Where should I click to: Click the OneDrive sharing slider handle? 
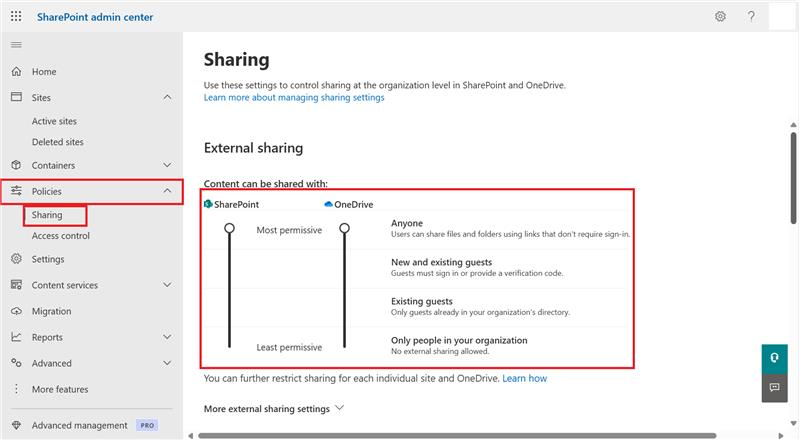tap(345, 228)
